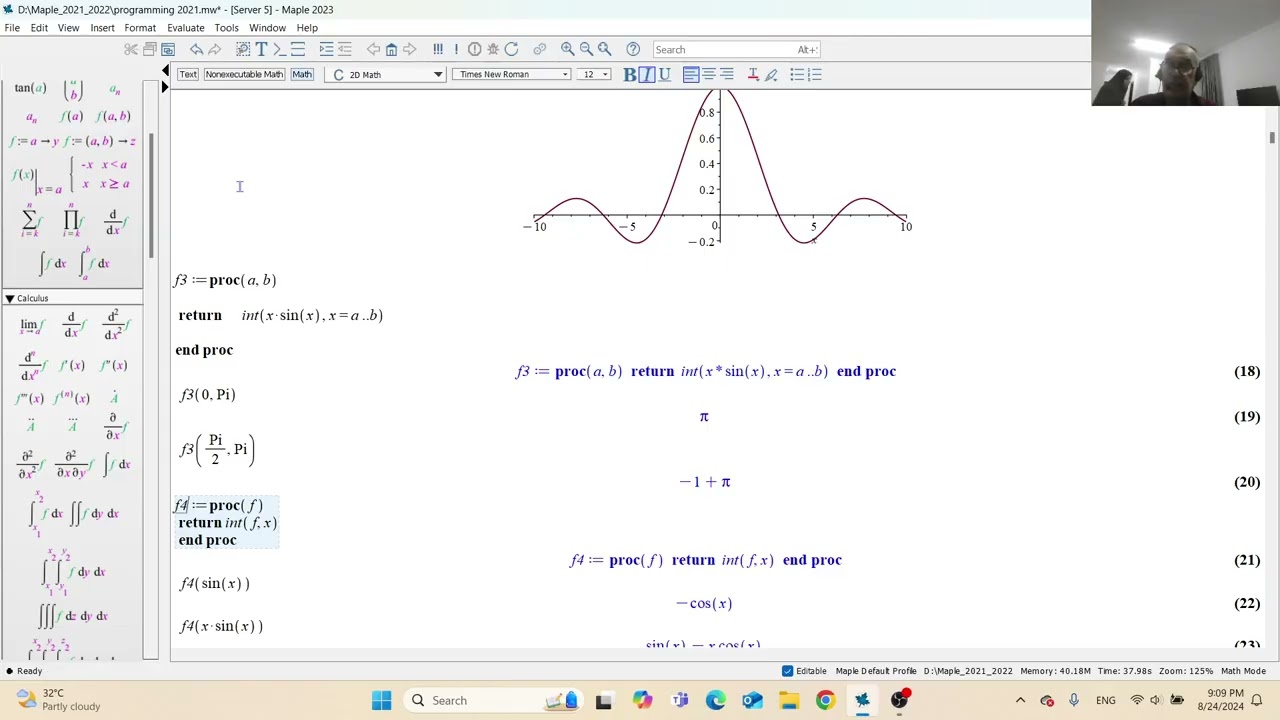Open the Format menu
1280x720 pixels.
click(140, 27)
